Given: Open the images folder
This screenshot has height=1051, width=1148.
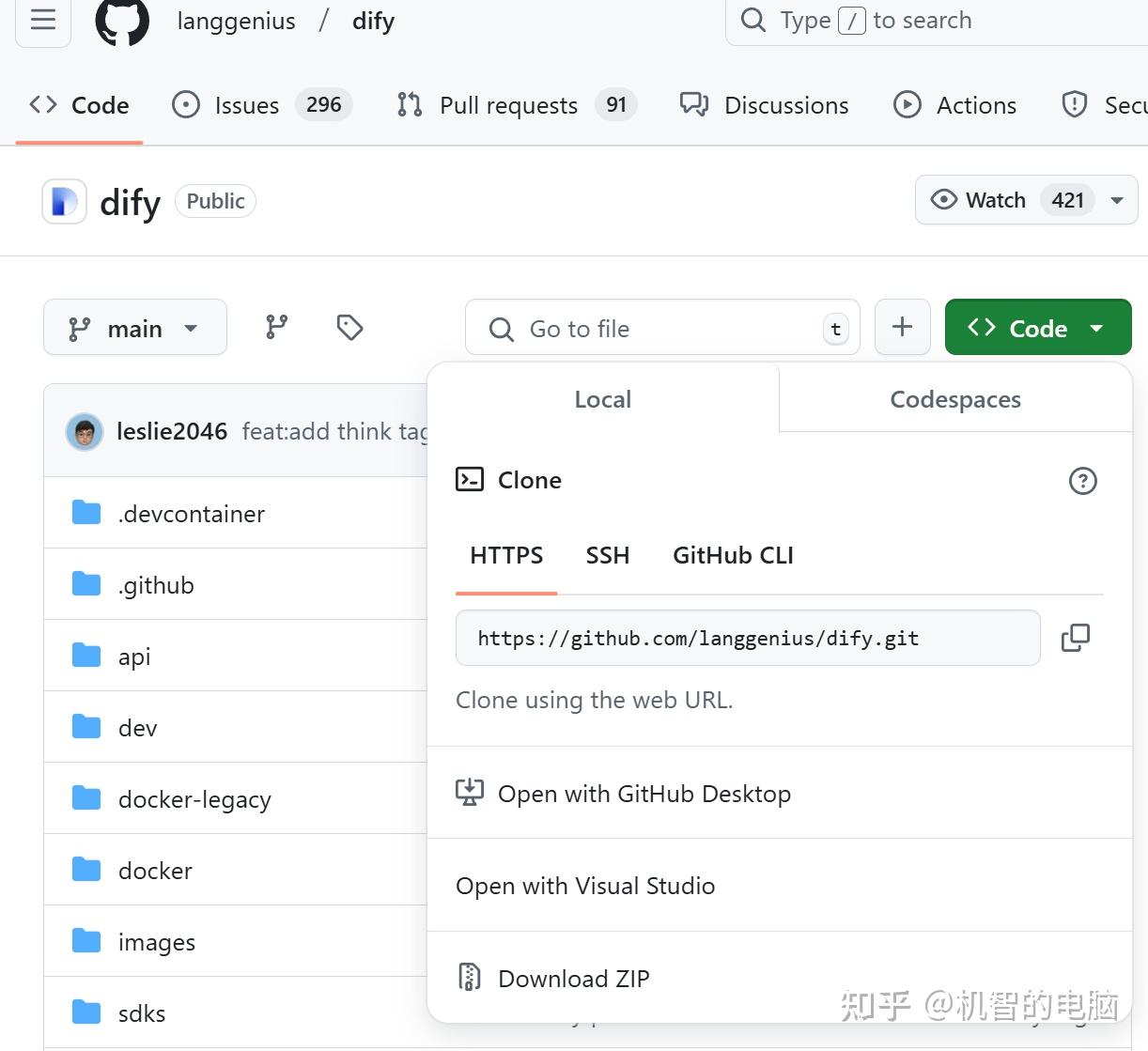Looking at the screenshot, I should click(x=157, y=942).
